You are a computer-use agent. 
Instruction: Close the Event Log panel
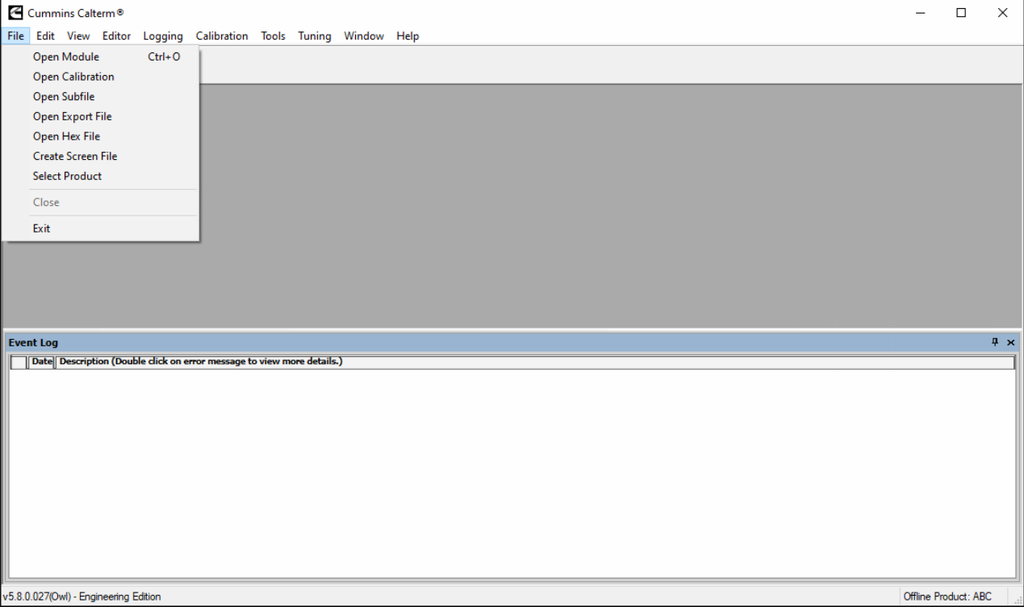(1011, 342)
